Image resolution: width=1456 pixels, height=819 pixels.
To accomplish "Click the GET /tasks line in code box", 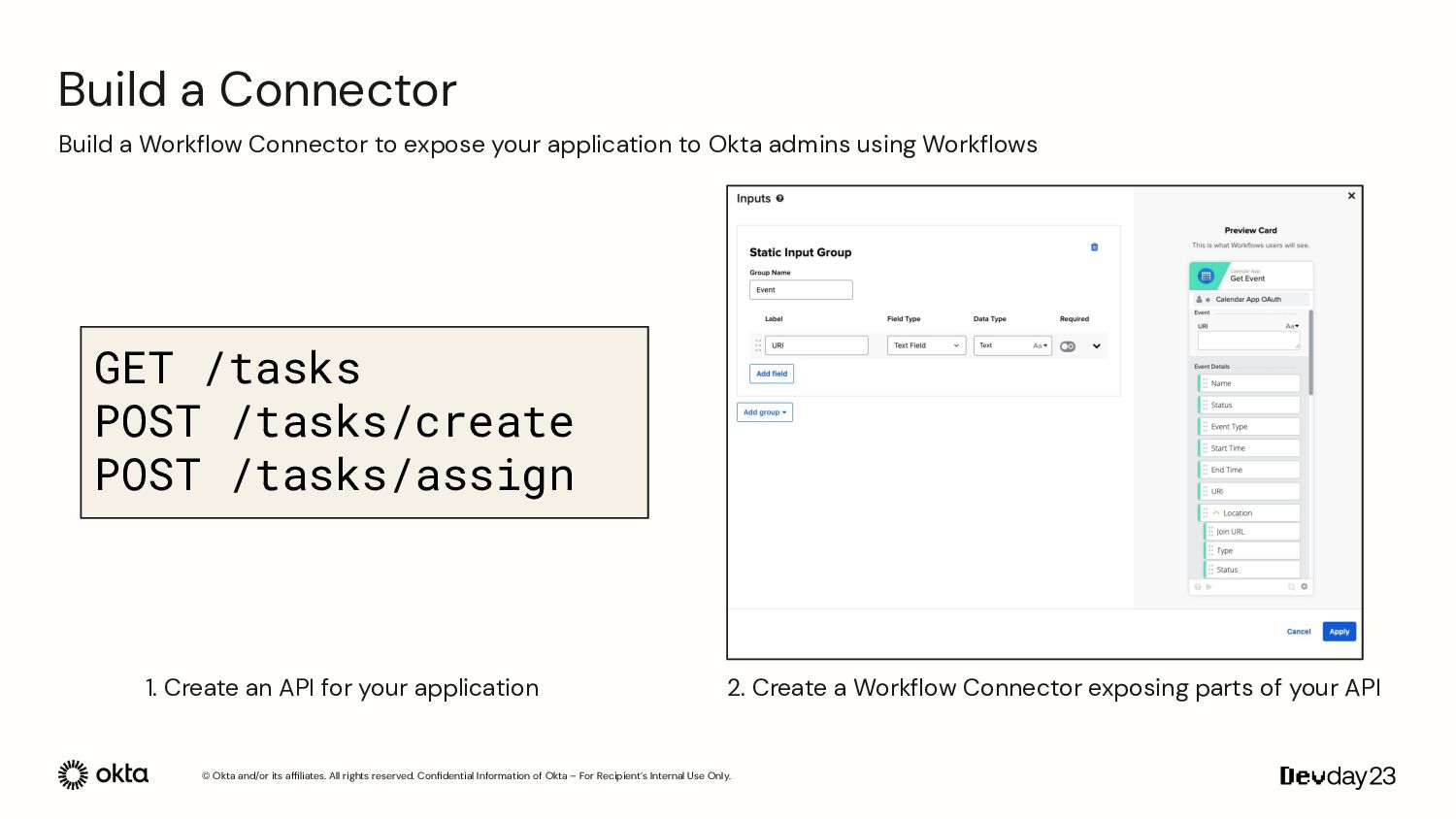I will (x=227, y=369).
